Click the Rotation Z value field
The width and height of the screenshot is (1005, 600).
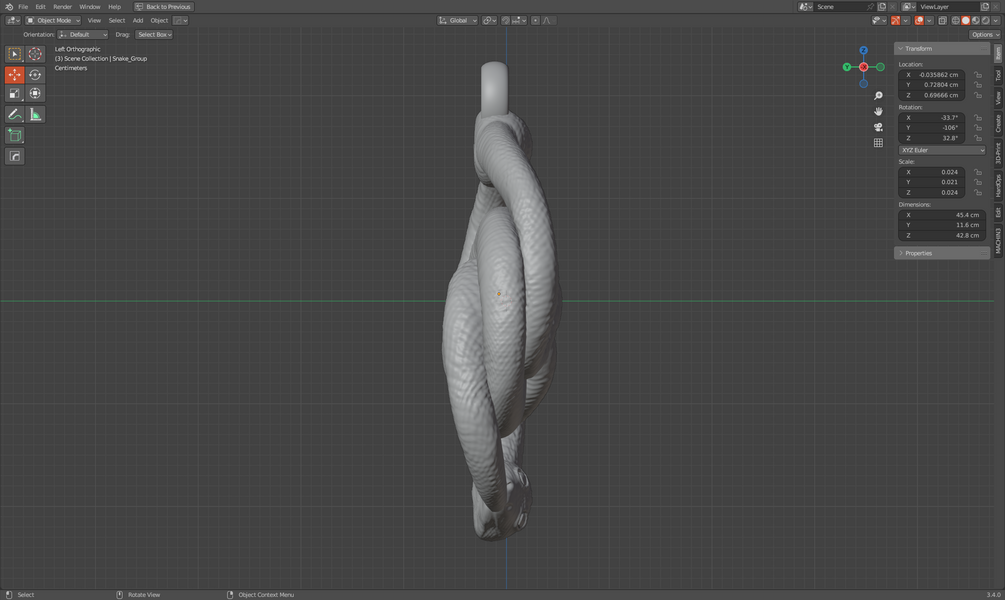tap(931, 138)
